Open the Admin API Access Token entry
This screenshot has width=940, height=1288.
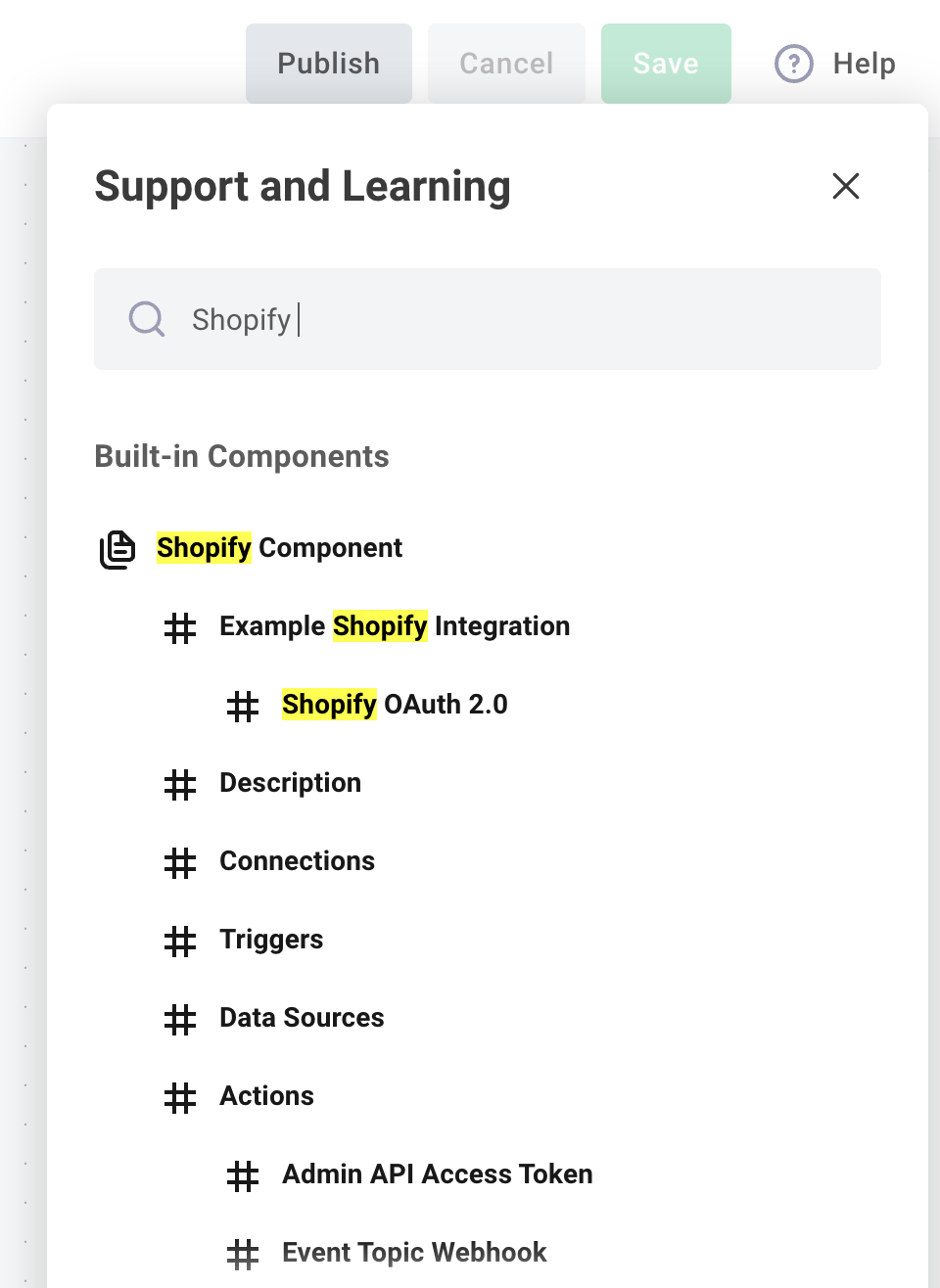pyautogui.click(x=437, y=1173)
